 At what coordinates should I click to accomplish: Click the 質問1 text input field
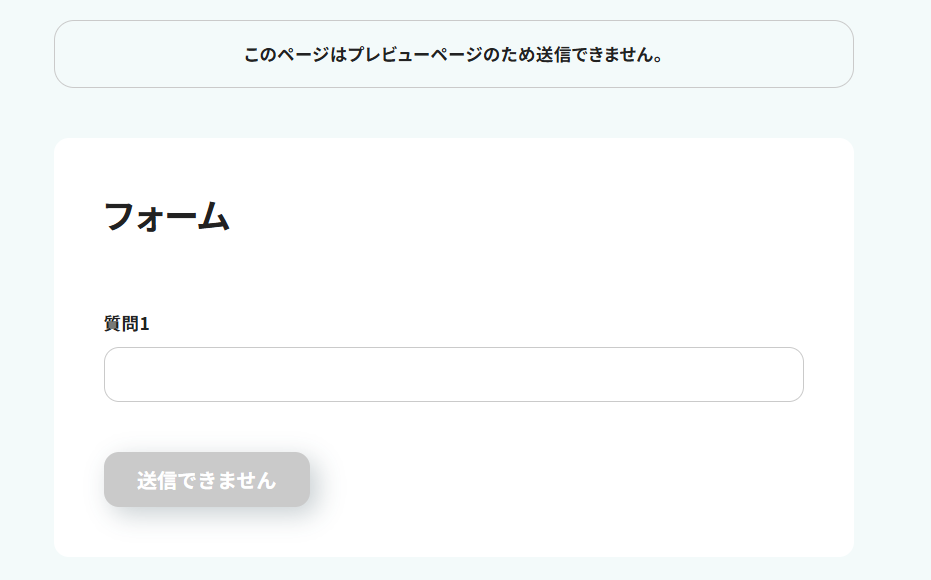point(453,374)
